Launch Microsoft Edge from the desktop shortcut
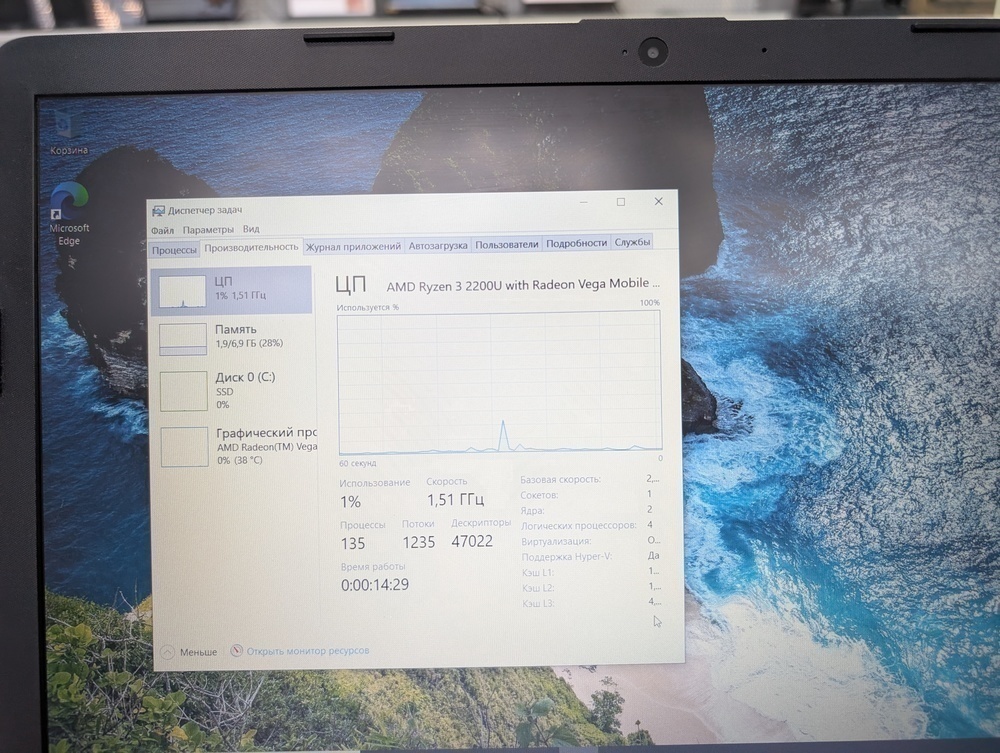 click(x=69, y=214)
